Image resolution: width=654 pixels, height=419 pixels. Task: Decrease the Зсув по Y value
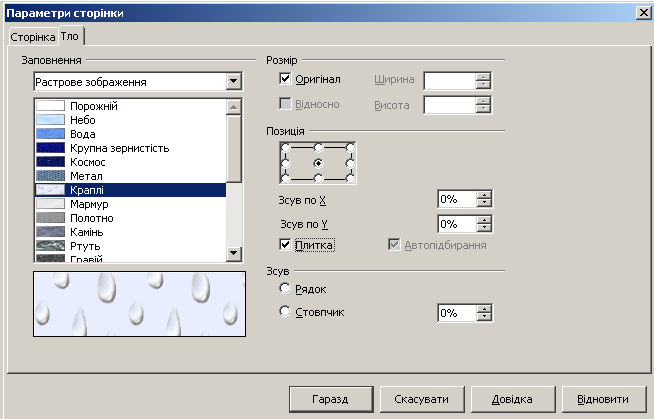click(x=484, y=228)
